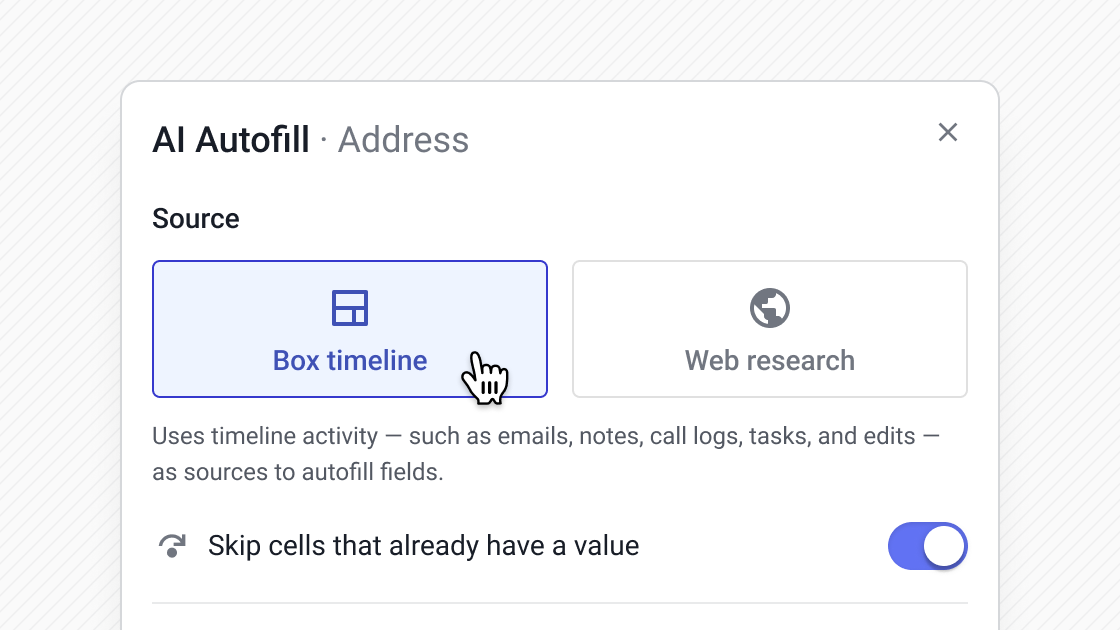Click the world icon in the right source card
This screenshot has width=1120, height=630.
pyautogui.click(x=769, y=309)
